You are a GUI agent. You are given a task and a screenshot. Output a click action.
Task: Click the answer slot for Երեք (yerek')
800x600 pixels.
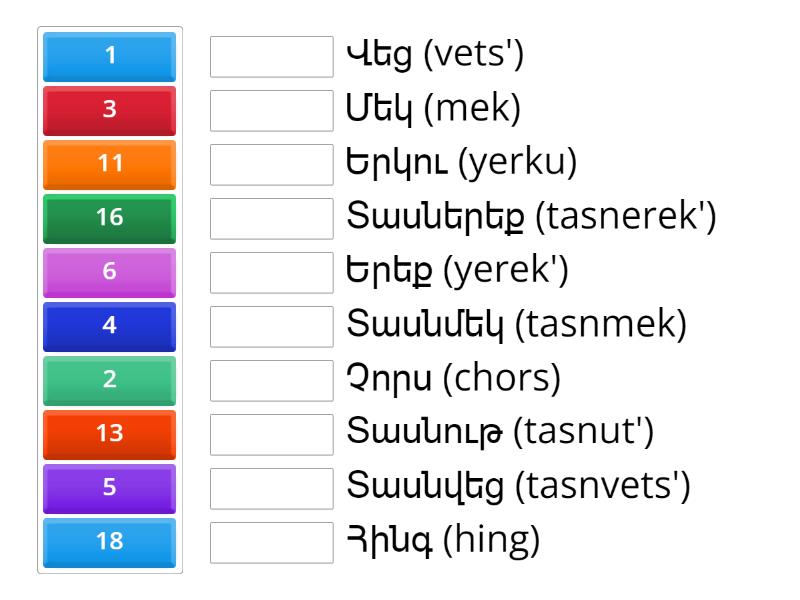click(x=272, y=273)
